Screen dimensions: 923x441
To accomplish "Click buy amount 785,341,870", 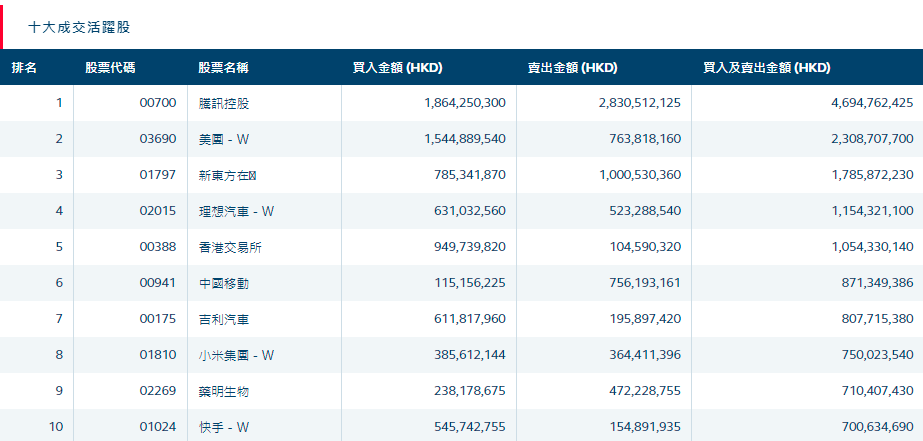I will (x=472, y=175).
